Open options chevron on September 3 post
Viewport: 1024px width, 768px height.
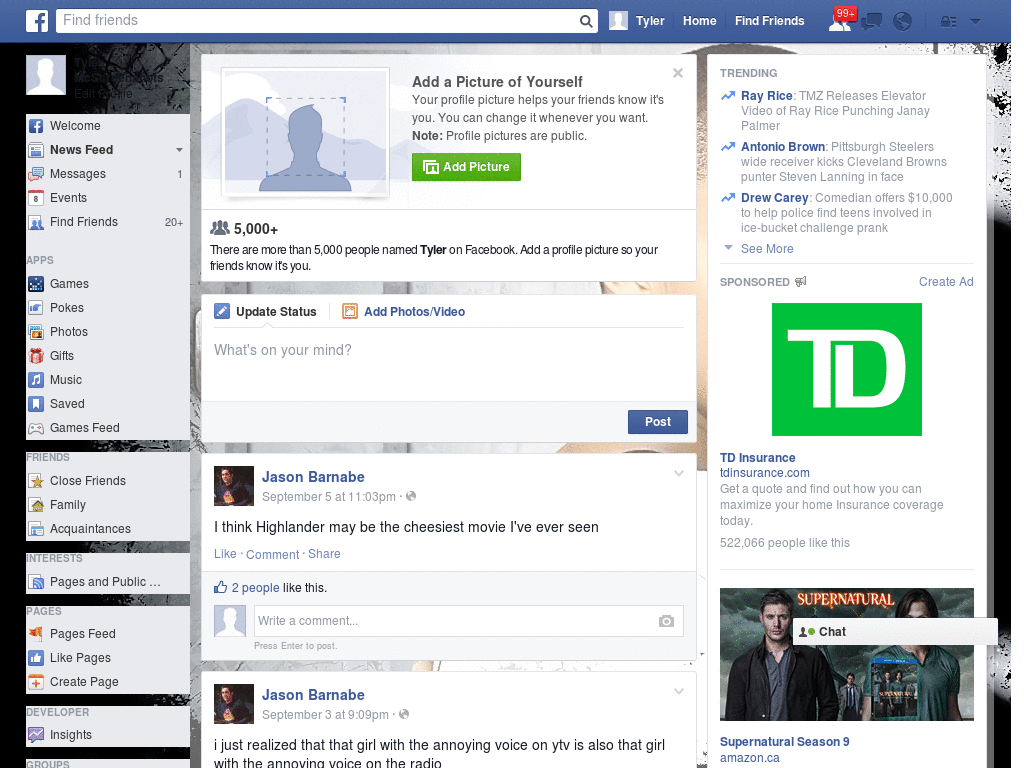[679, 691]
